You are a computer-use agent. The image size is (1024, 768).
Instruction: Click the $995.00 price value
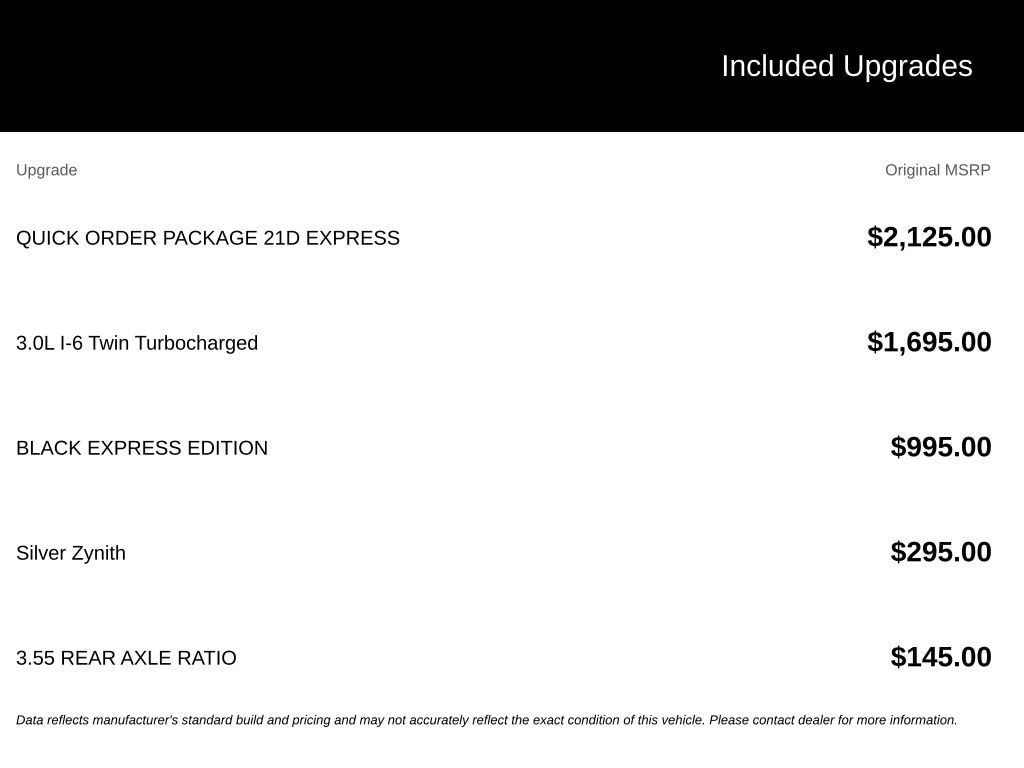click(941, 447)
